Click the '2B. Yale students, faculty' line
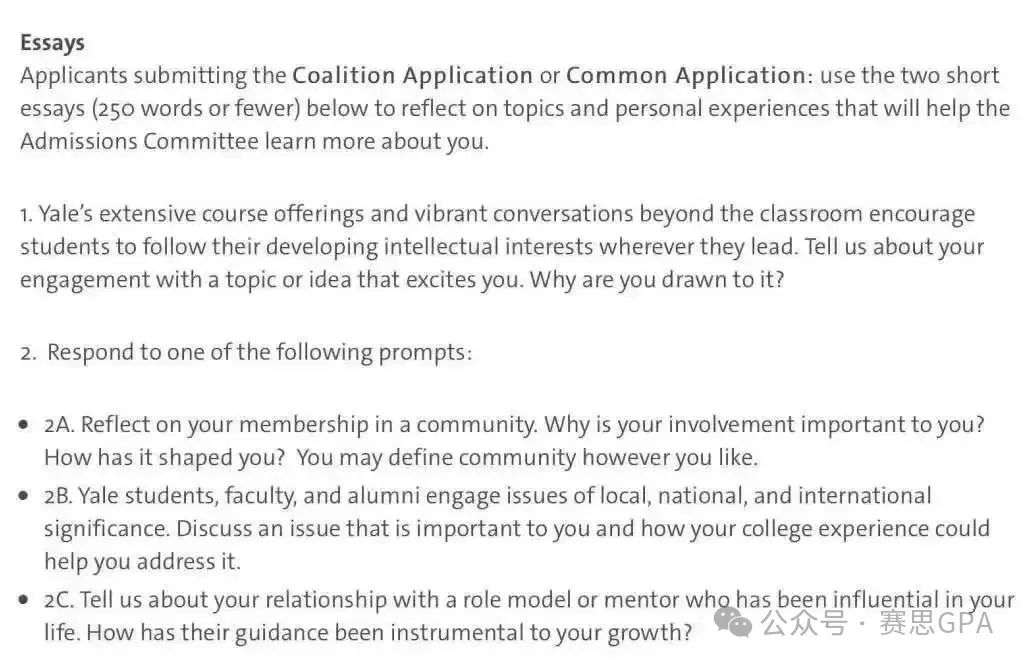This screenshot has width=1025, height=664. (x=488, y=495)
